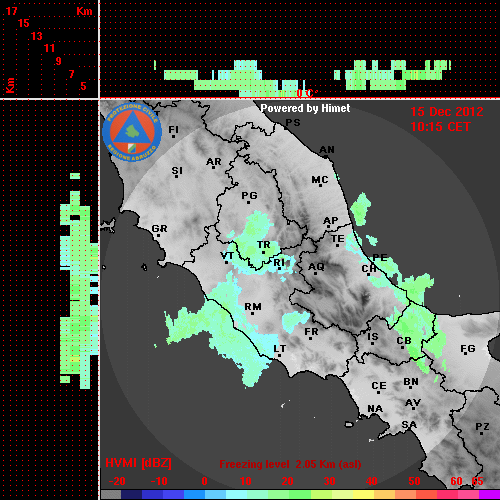The image size is (500, 500).
Task: Click the RI city label
Action: click(279, 263)
